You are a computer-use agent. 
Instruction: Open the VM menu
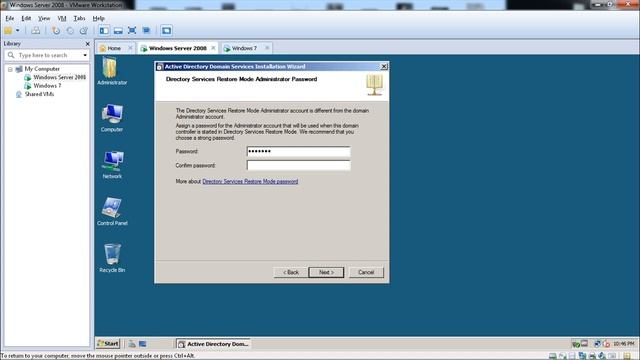[x=62, y=18]
